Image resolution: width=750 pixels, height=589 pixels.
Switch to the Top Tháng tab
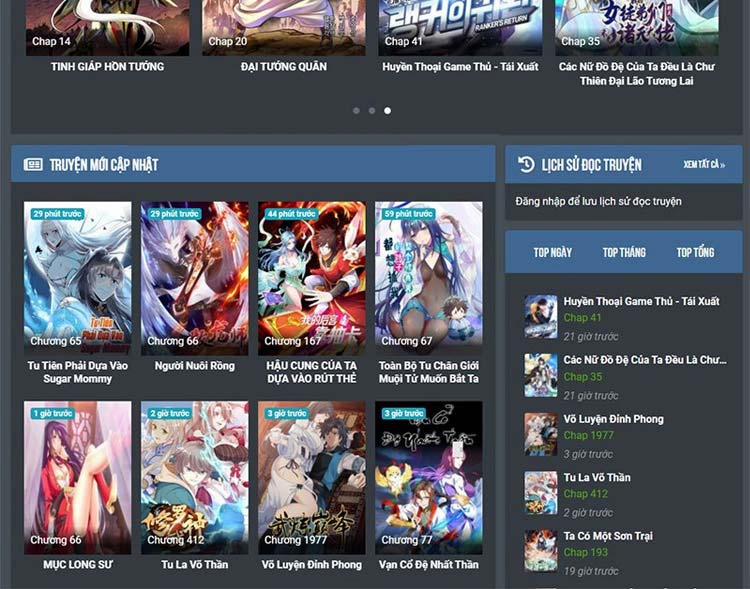[624, 252]
